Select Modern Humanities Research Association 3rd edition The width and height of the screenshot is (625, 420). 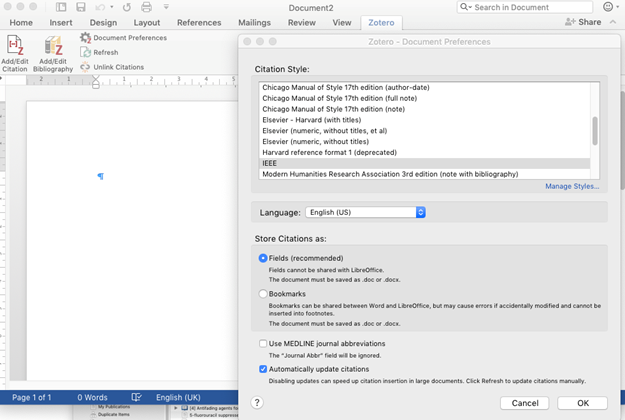(424, 174)
